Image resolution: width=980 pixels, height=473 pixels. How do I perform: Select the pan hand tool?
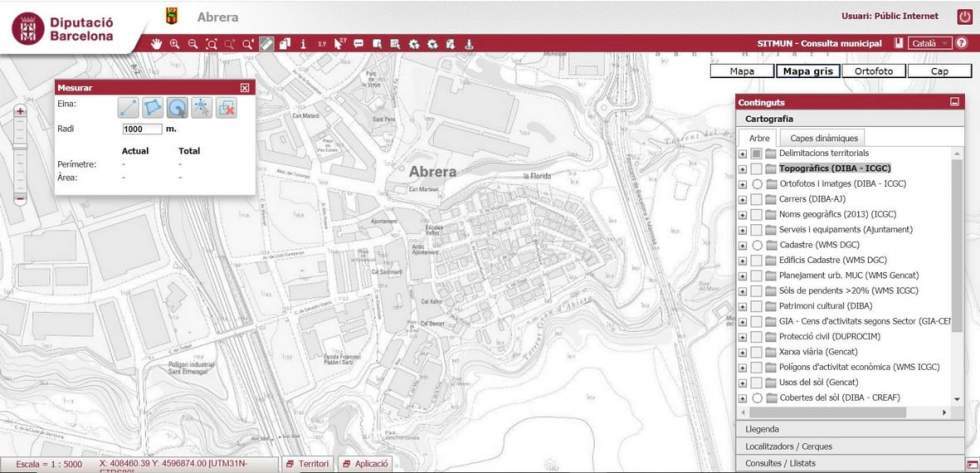[157, 44]
